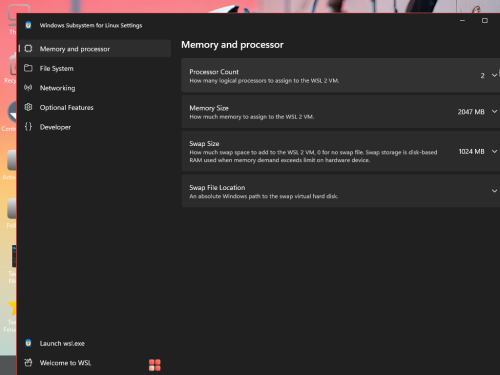Click the File System folder icon
Screen dimensions: 500x375
28,68
